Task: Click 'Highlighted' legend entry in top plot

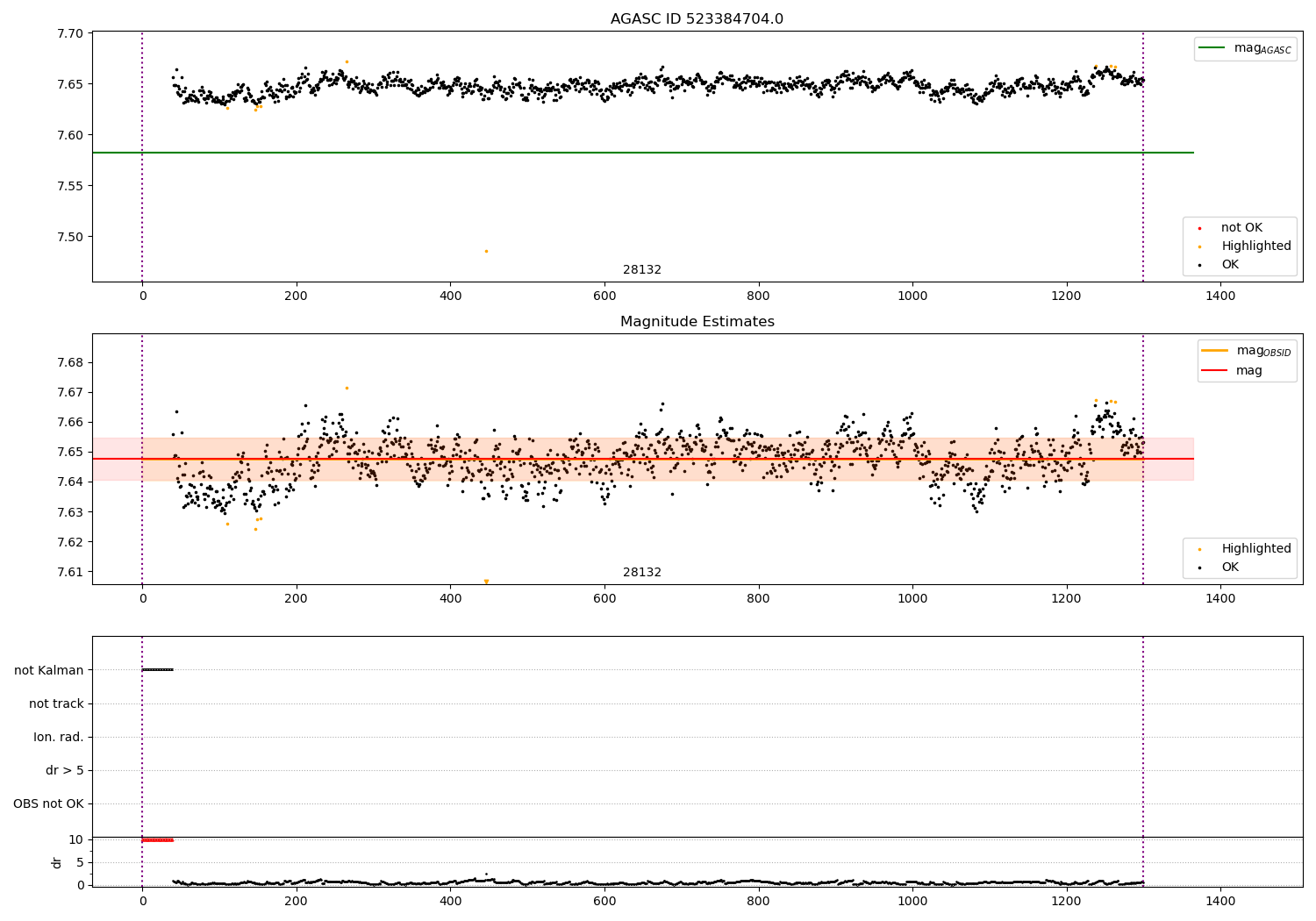Action: (x=1246, y=246)
